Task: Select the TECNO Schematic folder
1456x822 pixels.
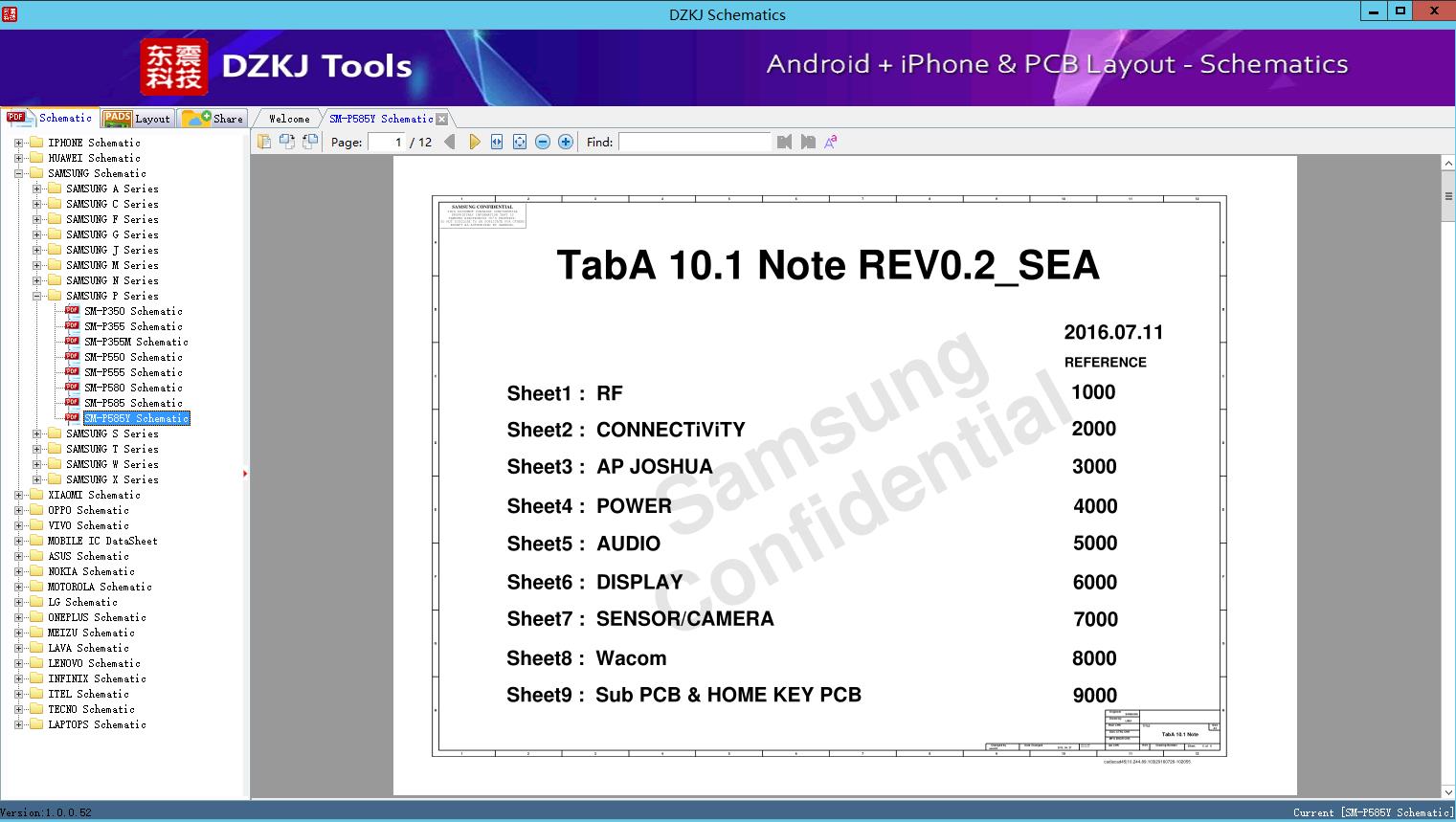Action: 91,709
